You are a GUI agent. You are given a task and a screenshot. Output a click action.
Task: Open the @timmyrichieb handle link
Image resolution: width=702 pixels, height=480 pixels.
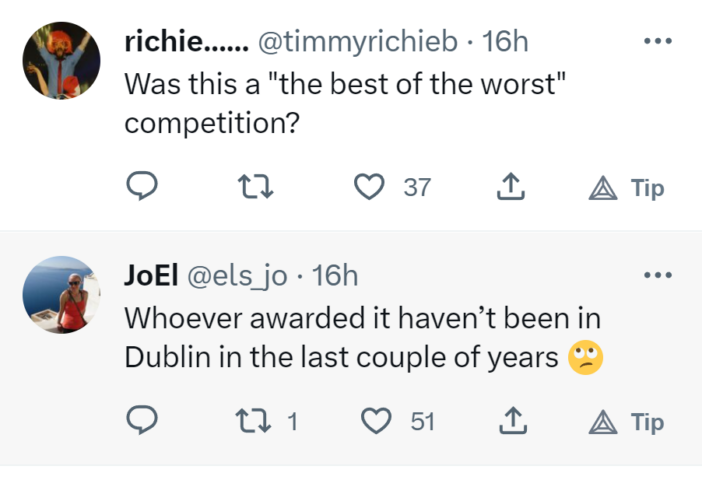(x=358, y=43)
